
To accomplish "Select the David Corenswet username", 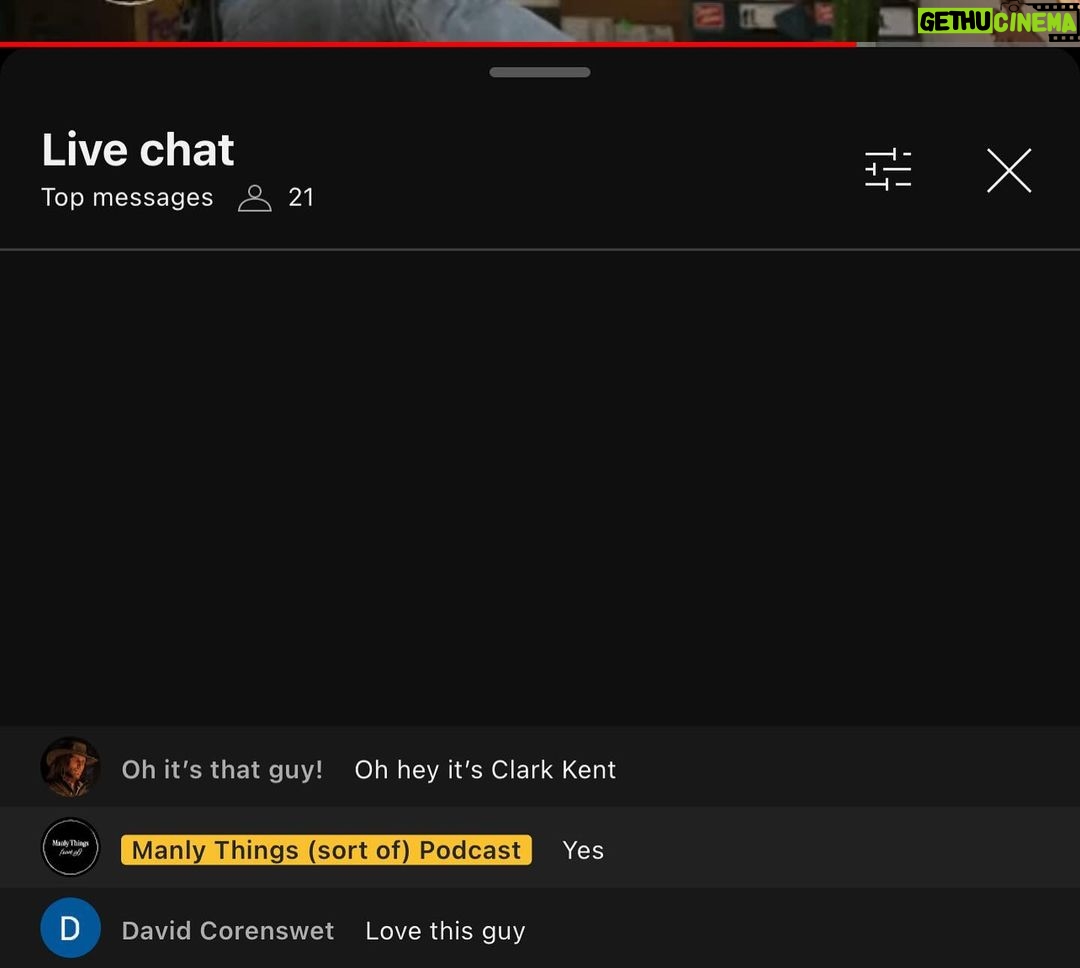I will click(x=228, y=931).
